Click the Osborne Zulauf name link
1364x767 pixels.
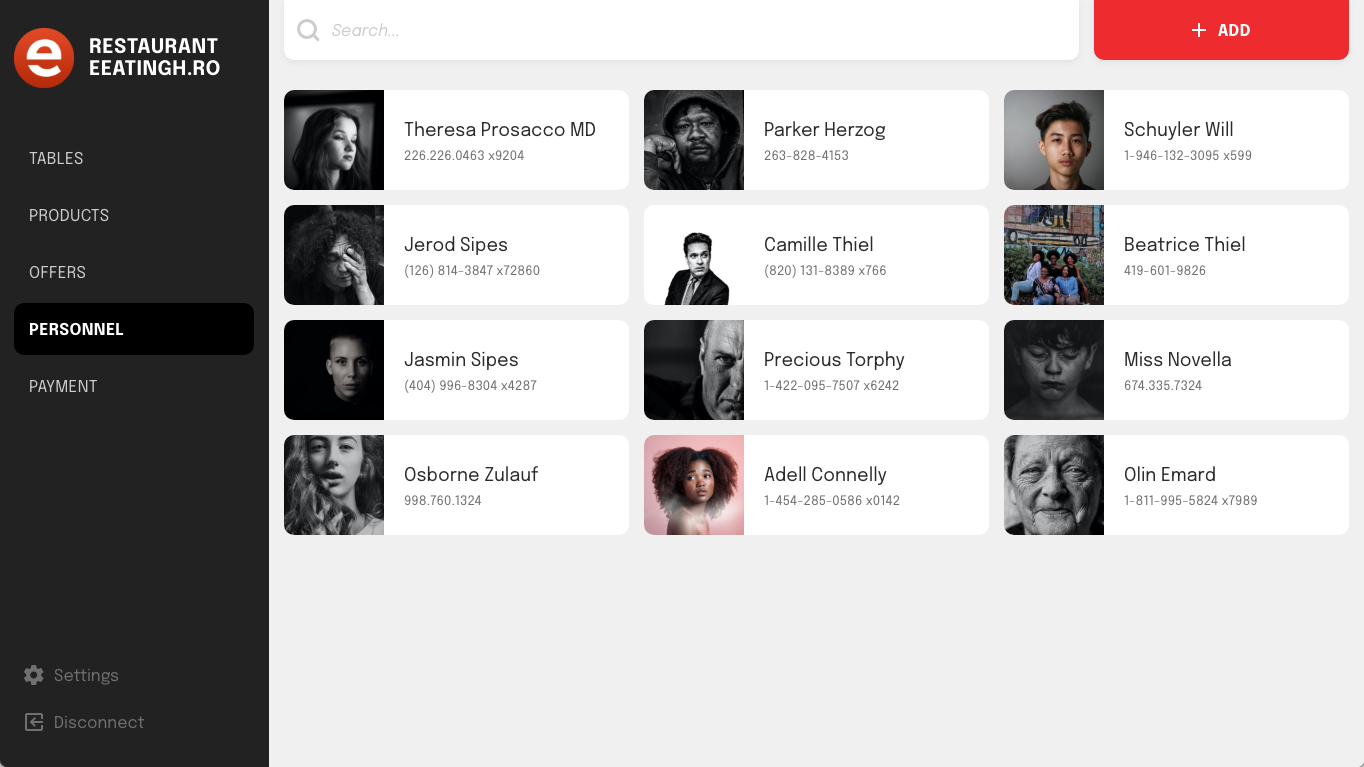pyautogui.click(x=471, y=474)
